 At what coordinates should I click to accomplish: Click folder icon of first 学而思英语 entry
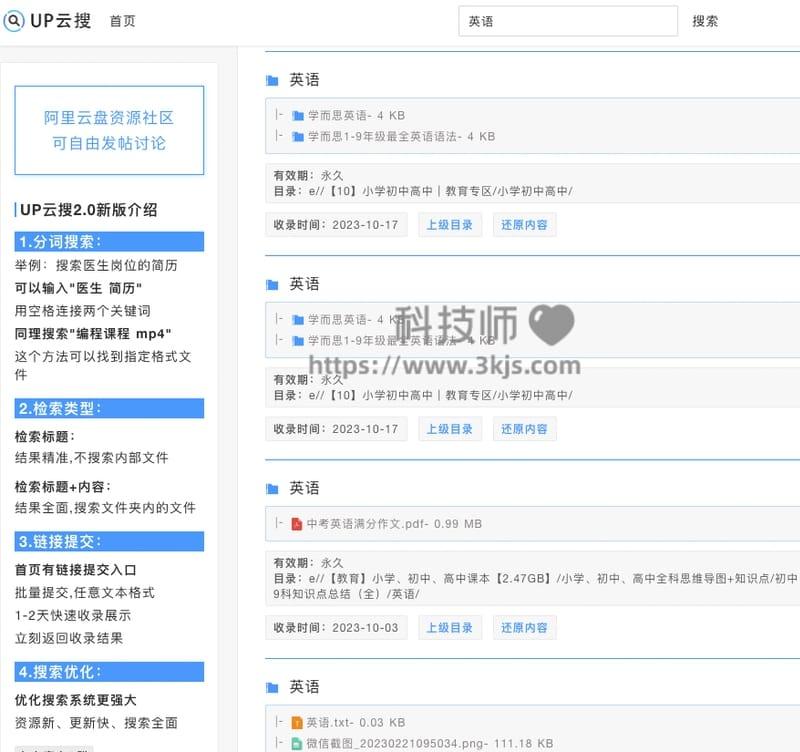click(x=298, y=116)
